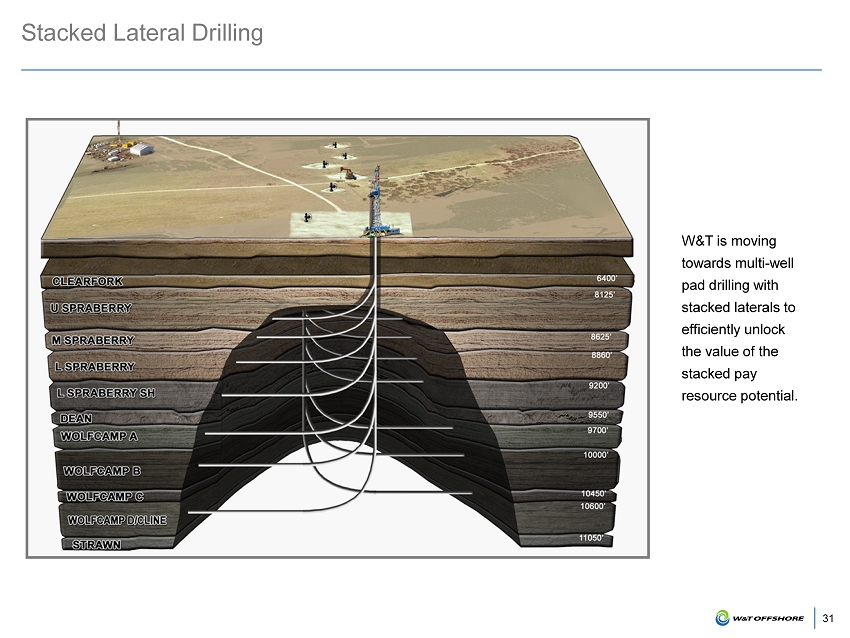This screenshot has width=850, height=638.
Task: Click the drilling rig tower on the surface
Action: pos(376,197)
